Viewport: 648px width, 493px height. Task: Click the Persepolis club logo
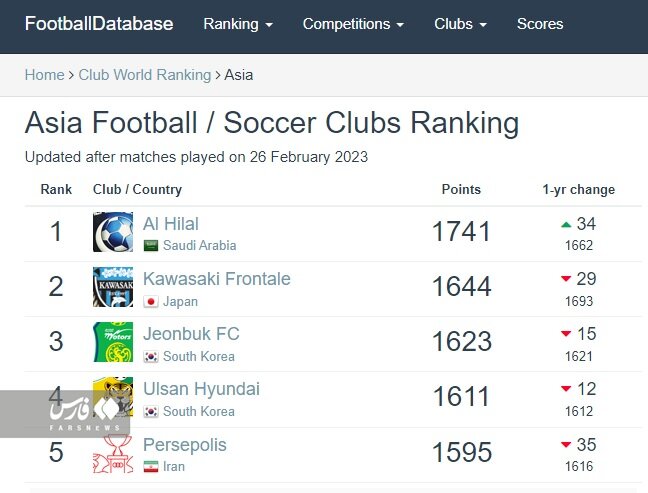(x=113, y=453)
